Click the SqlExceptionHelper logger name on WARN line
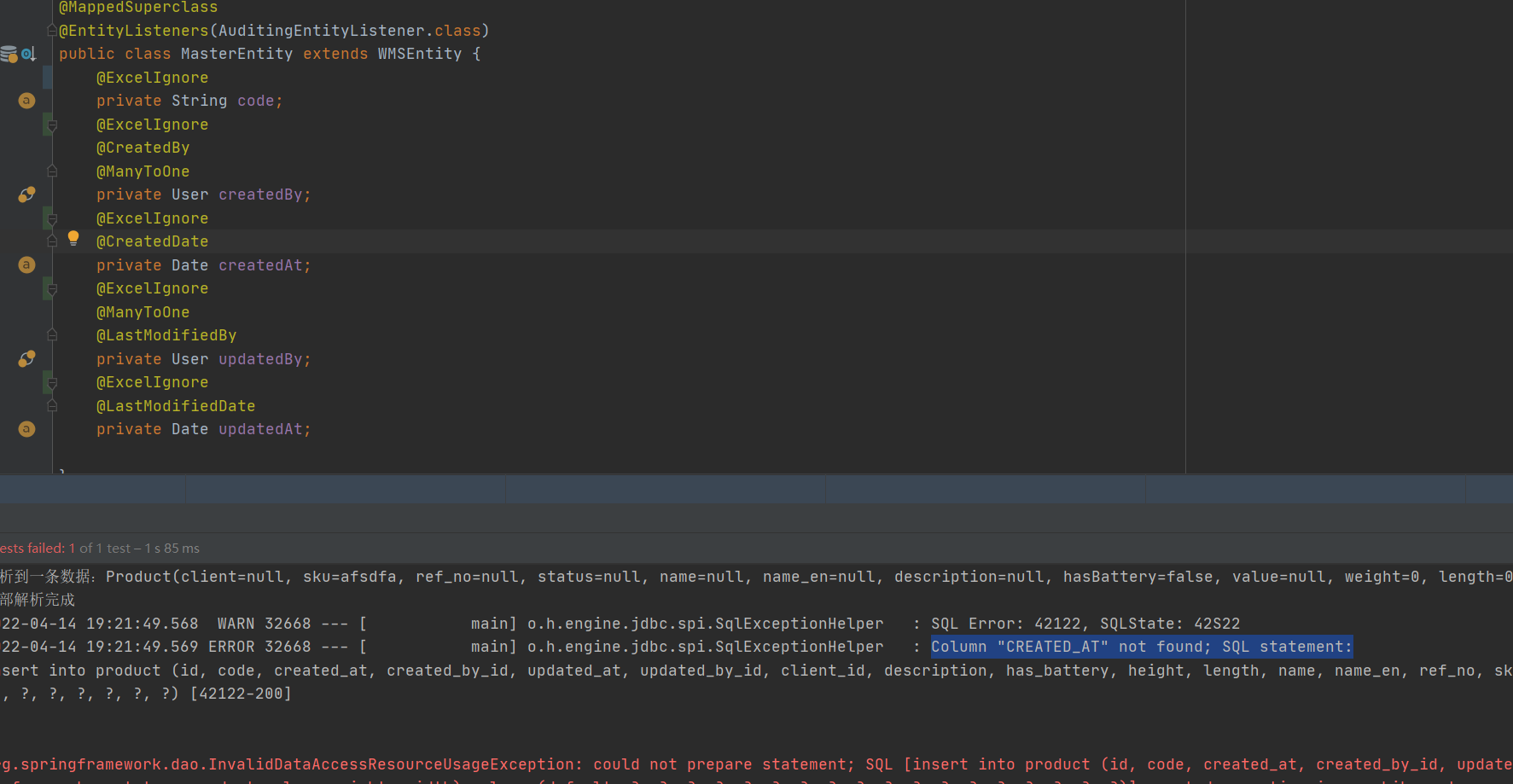This screenshot has width=1513, height=784. 705,624
